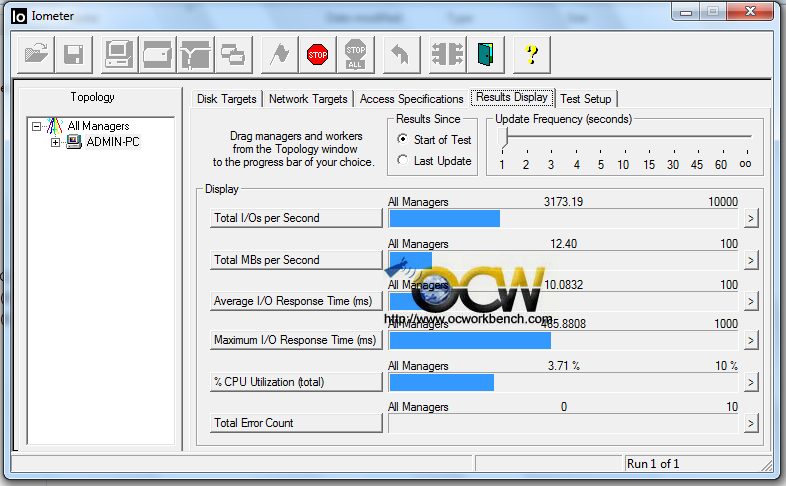Screen dimensions: 786x486
Task: Collapse the All Managers tree node
Action: click(x=36, y=126)
